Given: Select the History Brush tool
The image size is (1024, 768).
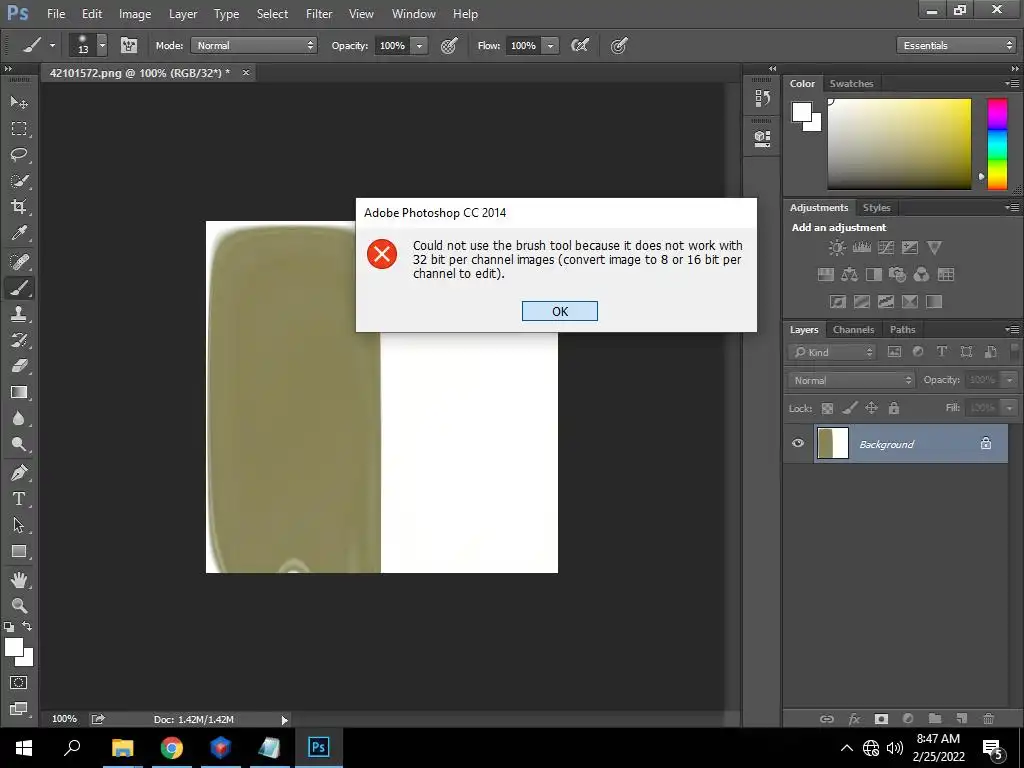Looking at the screenshot, I should point(19,340).
